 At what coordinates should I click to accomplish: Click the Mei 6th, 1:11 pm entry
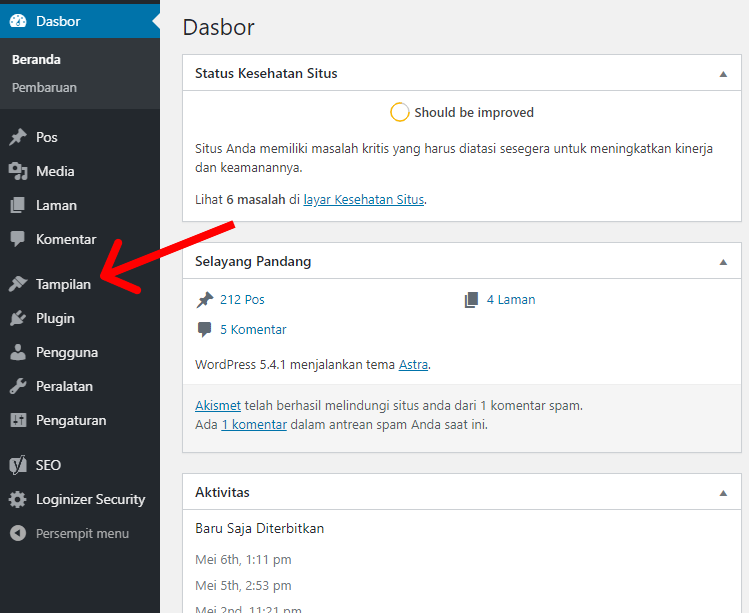(x=243, y=559)
